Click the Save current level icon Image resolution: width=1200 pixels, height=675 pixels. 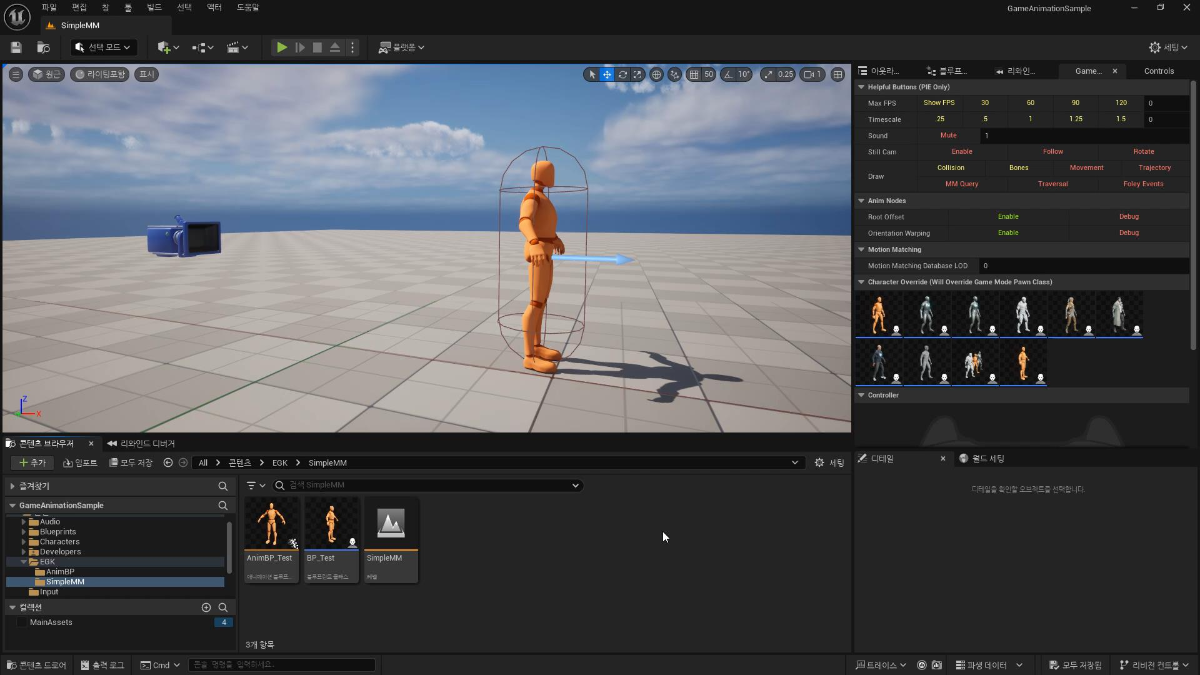(16, 47)
